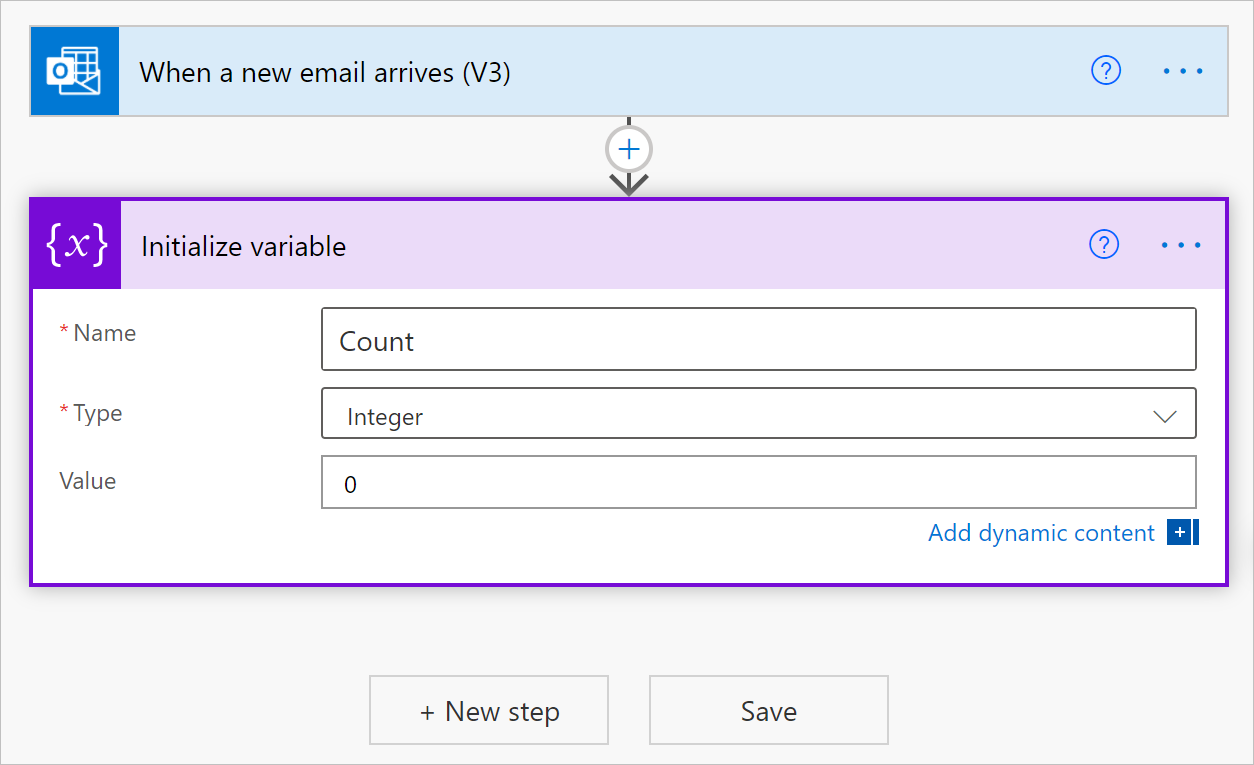1254x765 pixels.
Task: Select the Name field containing Count
Action: click(x=758, y=339)
